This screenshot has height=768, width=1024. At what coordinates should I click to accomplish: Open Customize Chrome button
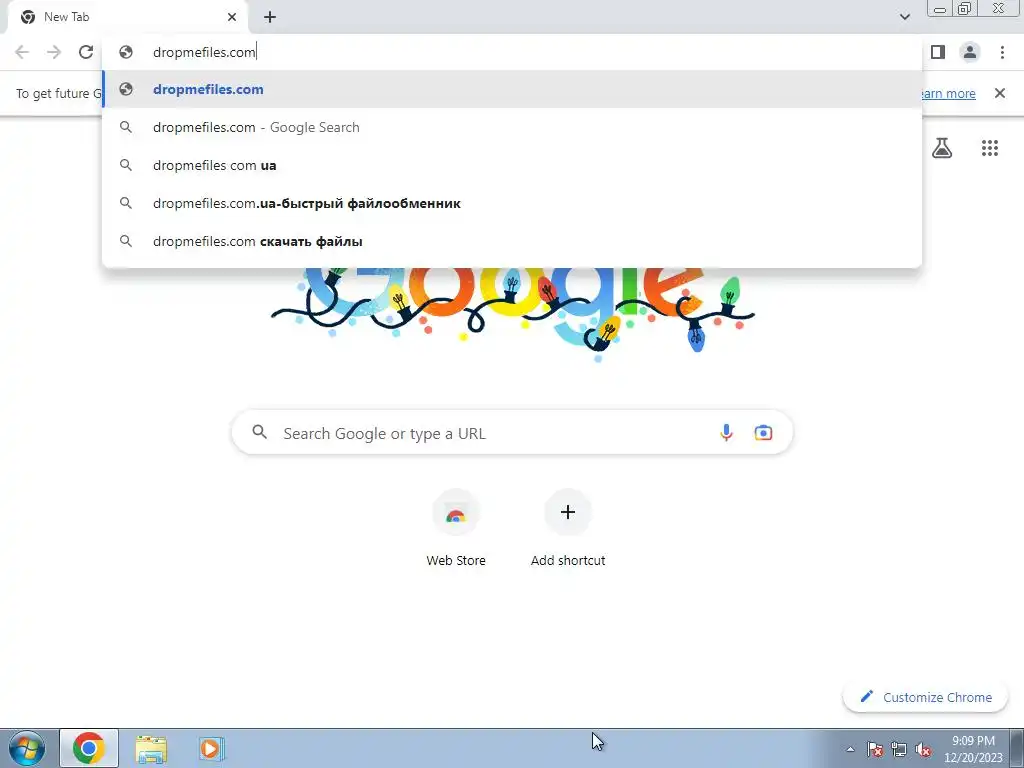pyautogui.click(x=925, y=697)
